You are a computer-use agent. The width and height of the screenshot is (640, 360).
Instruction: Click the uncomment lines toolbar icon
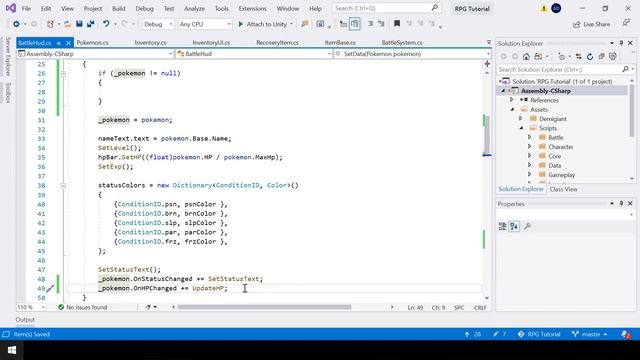(381, 24)
